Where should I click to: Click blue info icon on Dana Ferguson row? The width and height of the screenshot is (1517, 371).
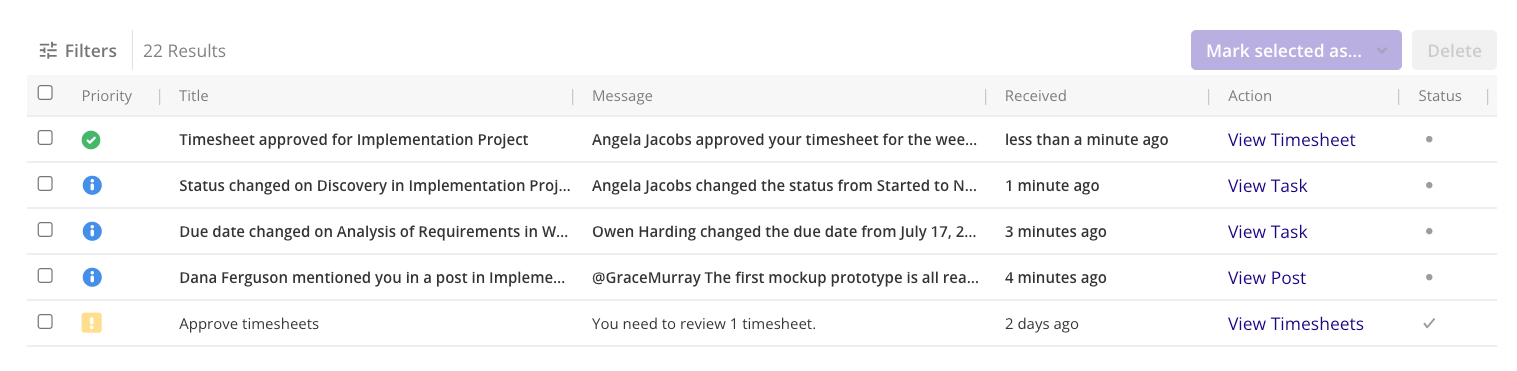pos(91,278)
